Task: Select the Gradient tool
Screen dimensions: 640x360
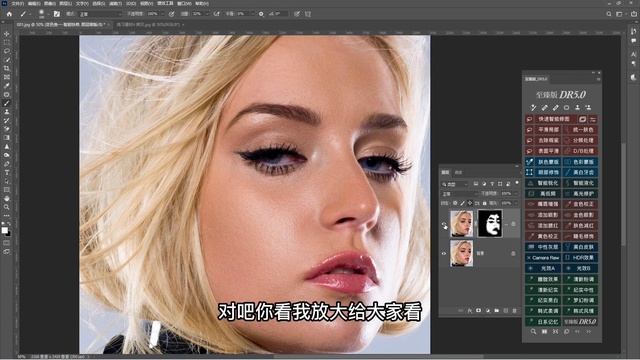Action: point(7,138)
